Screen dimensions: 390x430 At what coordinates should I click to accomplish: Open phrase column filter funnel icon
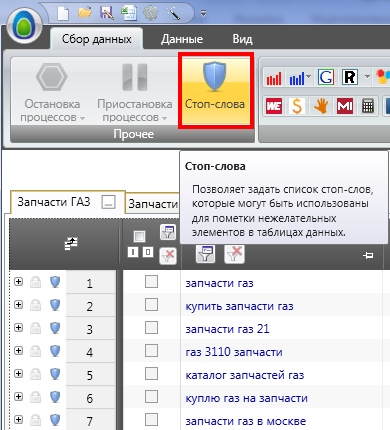pyautogui.click(x=205, y=254)
